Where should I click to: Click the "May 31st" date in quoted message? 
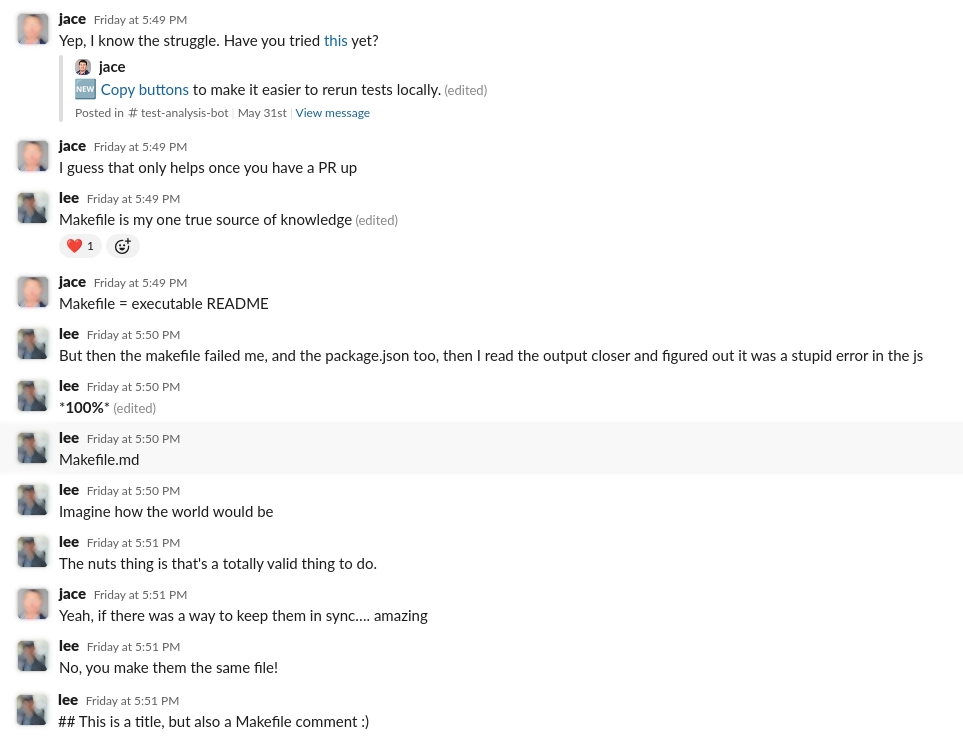point(262,113)
